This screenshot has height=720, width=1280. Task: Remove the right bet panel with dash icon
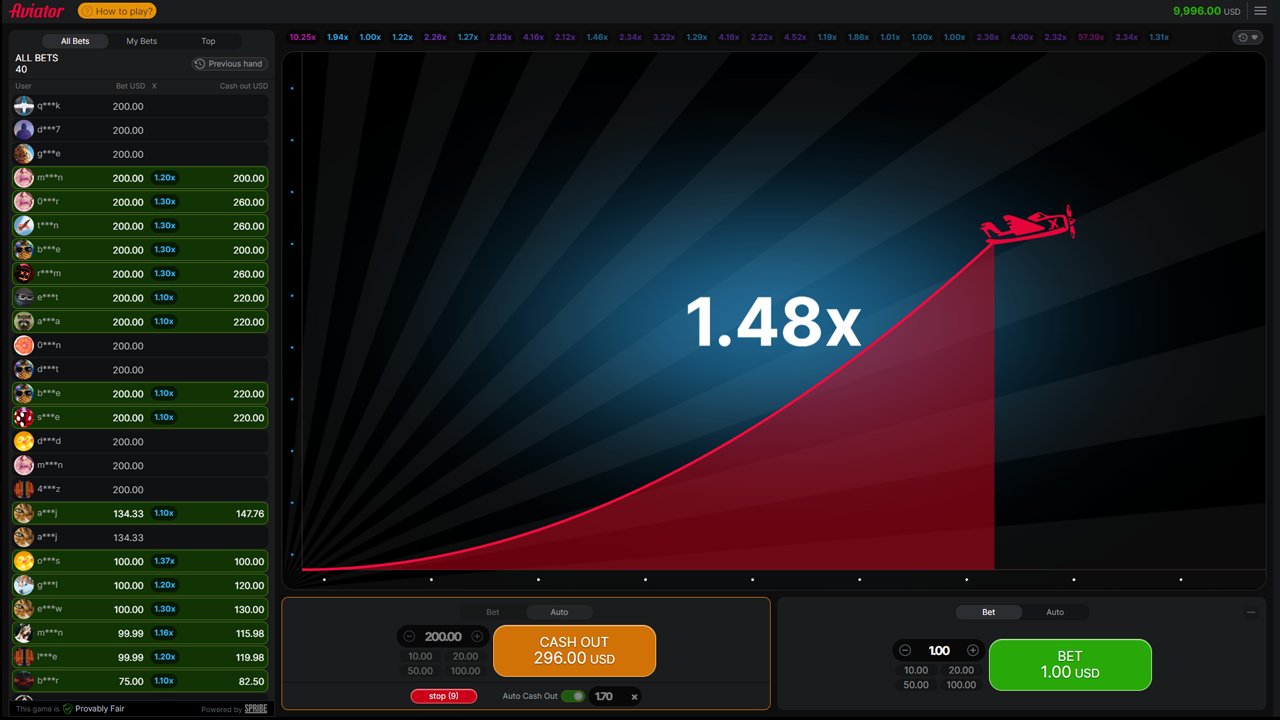(x=1251, y=612)
